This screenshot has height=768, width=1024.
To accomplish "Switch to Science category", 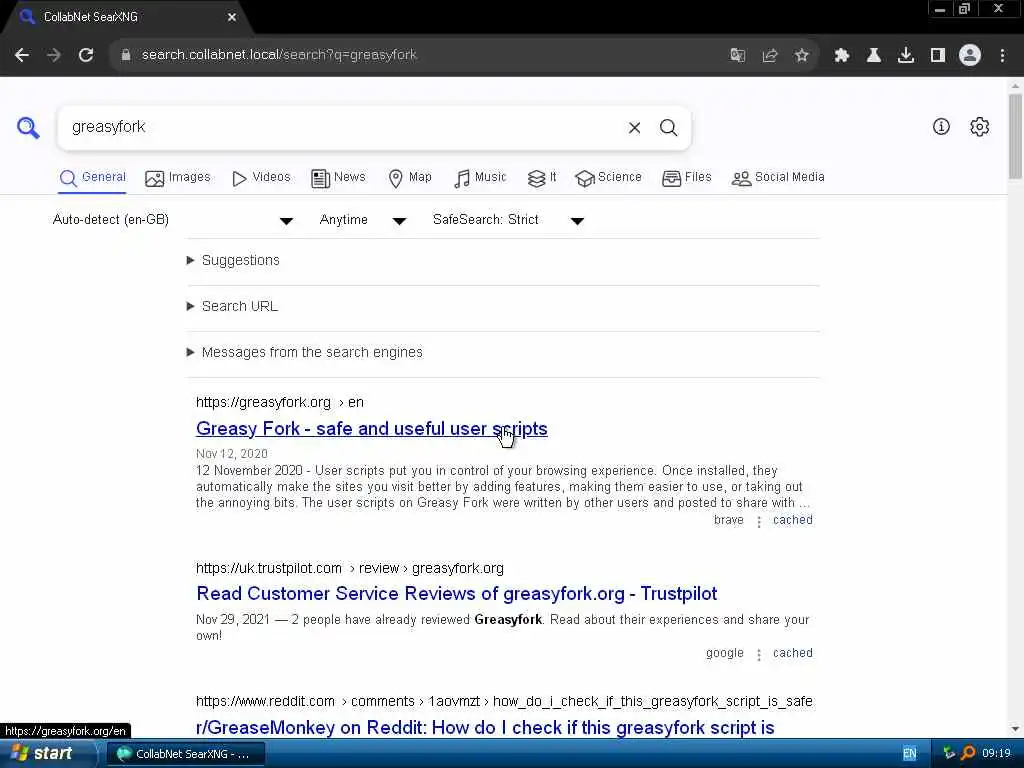I will pos(609,178).
